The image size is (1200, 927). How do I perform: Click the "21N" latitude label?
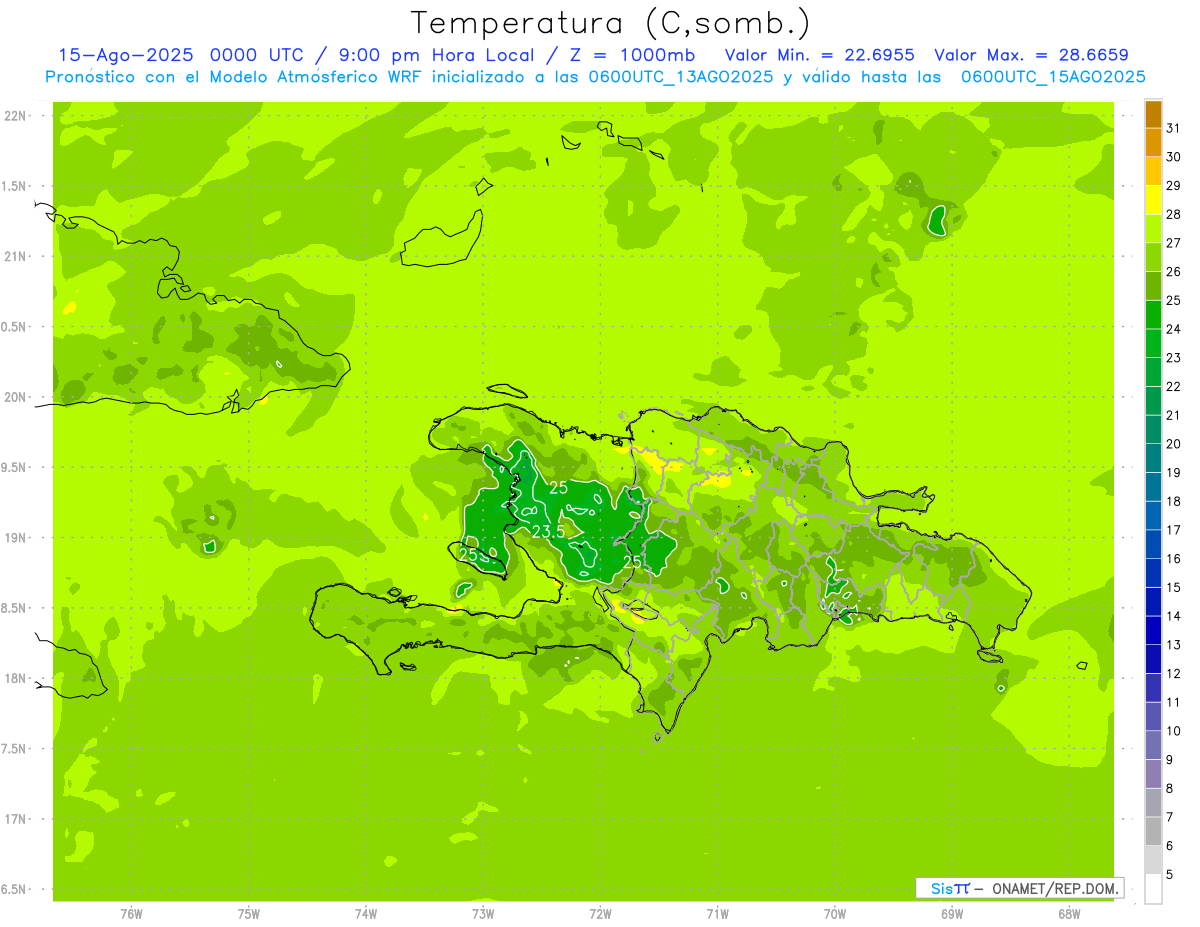click(x=16, y=257)
